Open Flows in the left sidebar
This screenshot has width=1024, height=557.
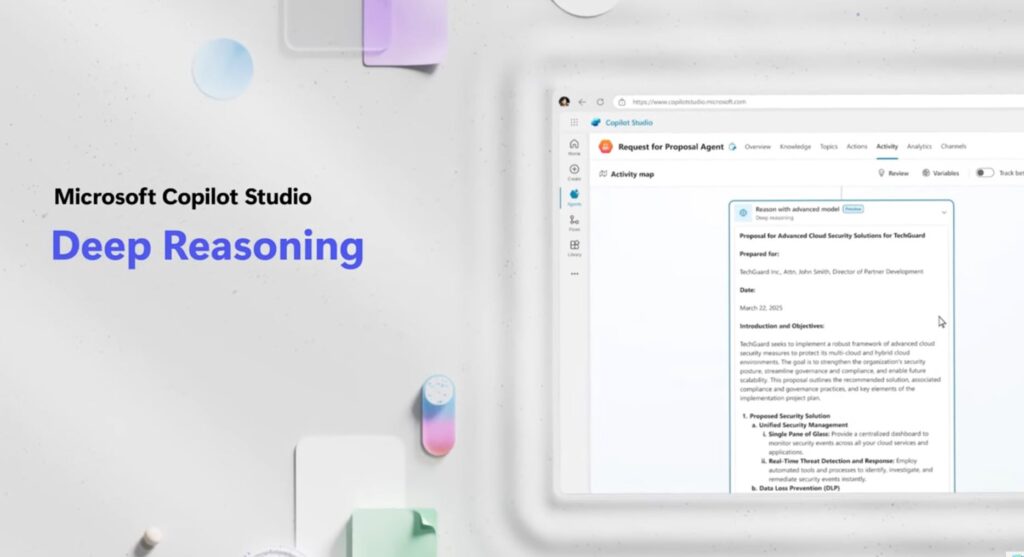pos(574,223)
